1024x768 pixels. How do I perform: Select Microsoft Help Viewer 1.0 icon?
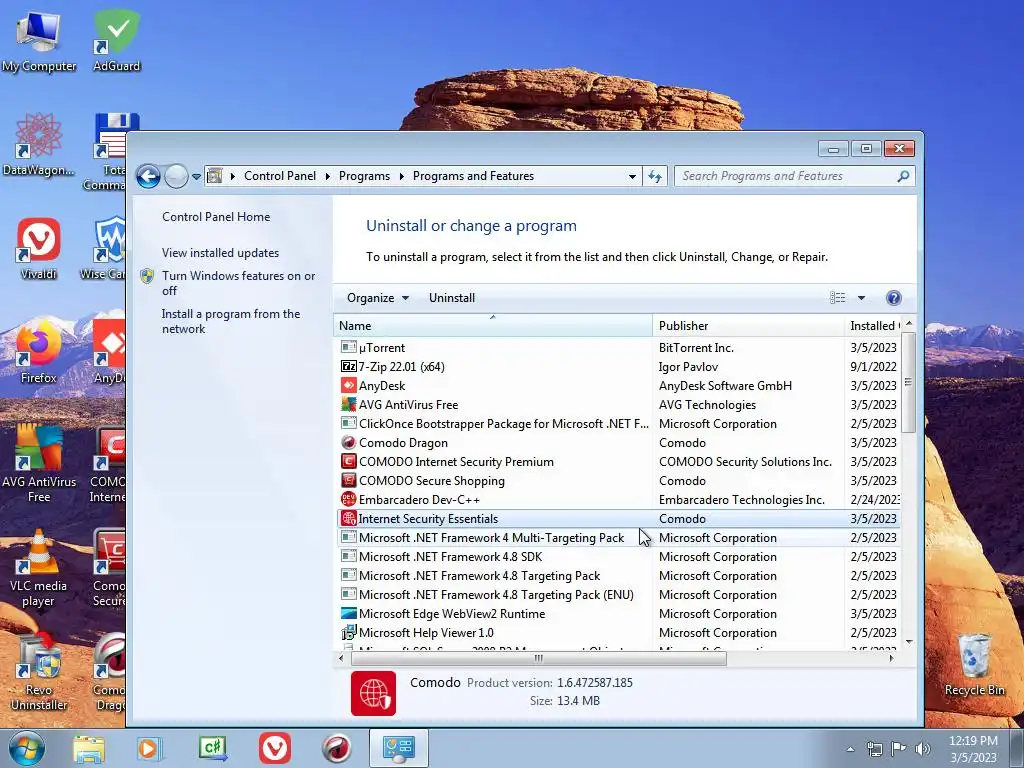pos(349,632)
